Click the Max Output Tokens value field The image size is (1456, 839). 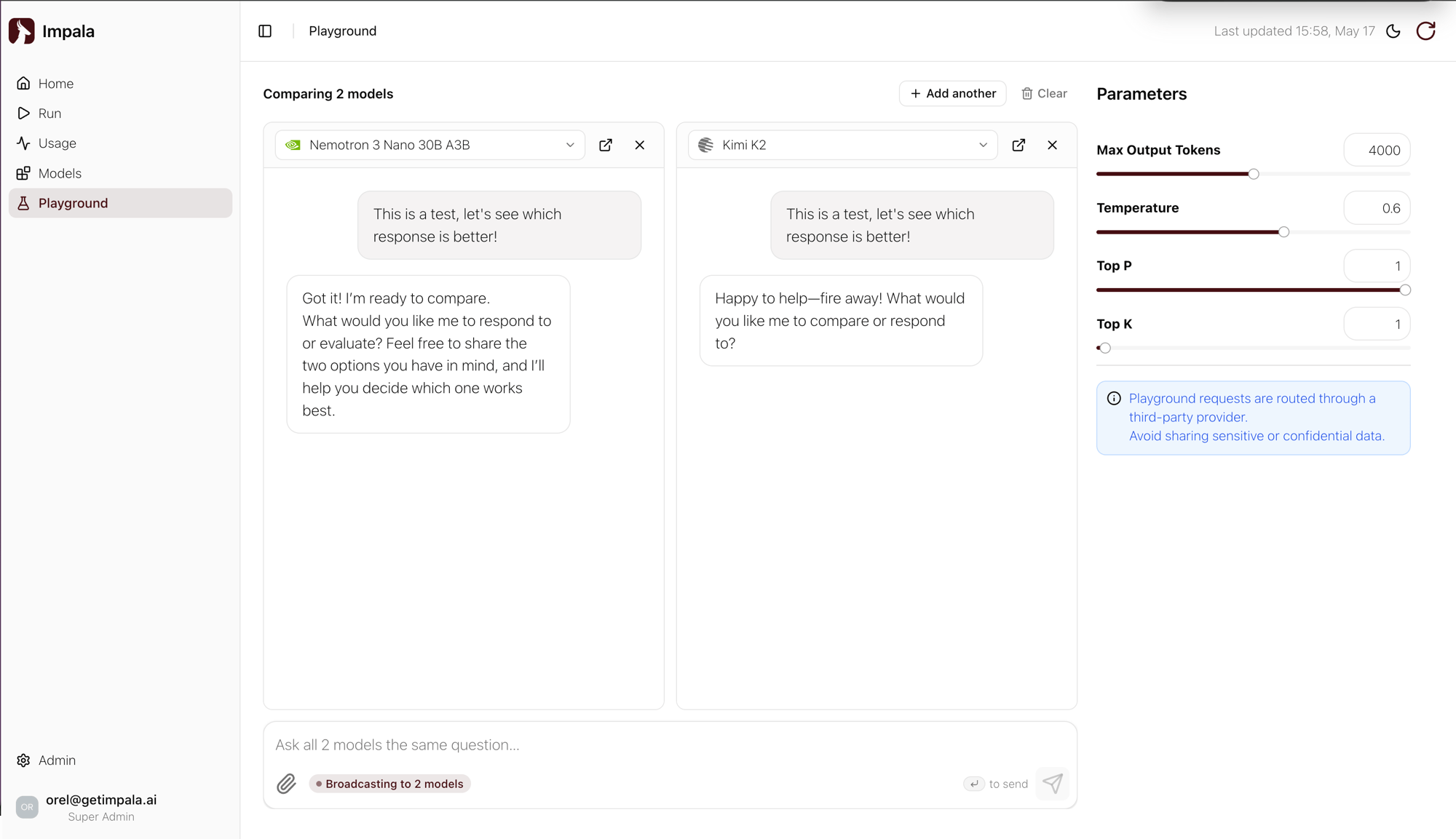1377,150
